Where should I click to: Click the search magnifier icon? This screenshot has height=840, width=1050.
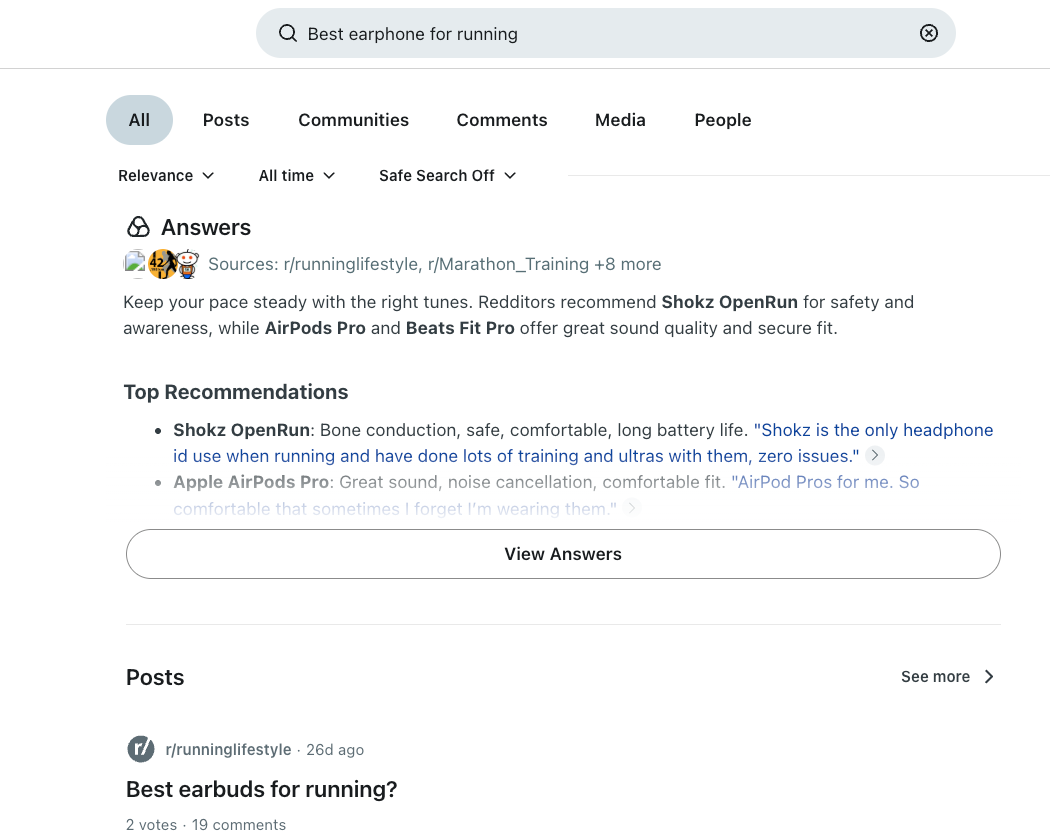click(x=288, y=33)
